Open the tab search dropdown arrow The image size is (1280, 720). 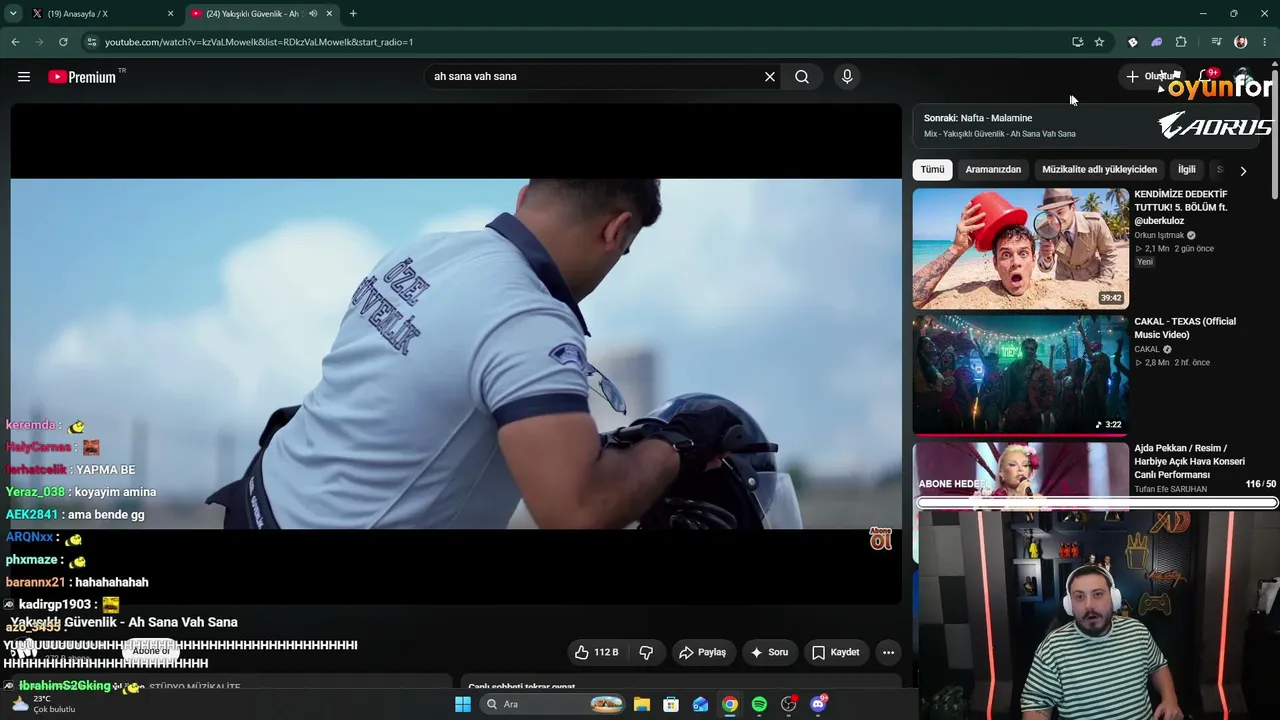tap(13, 14)
